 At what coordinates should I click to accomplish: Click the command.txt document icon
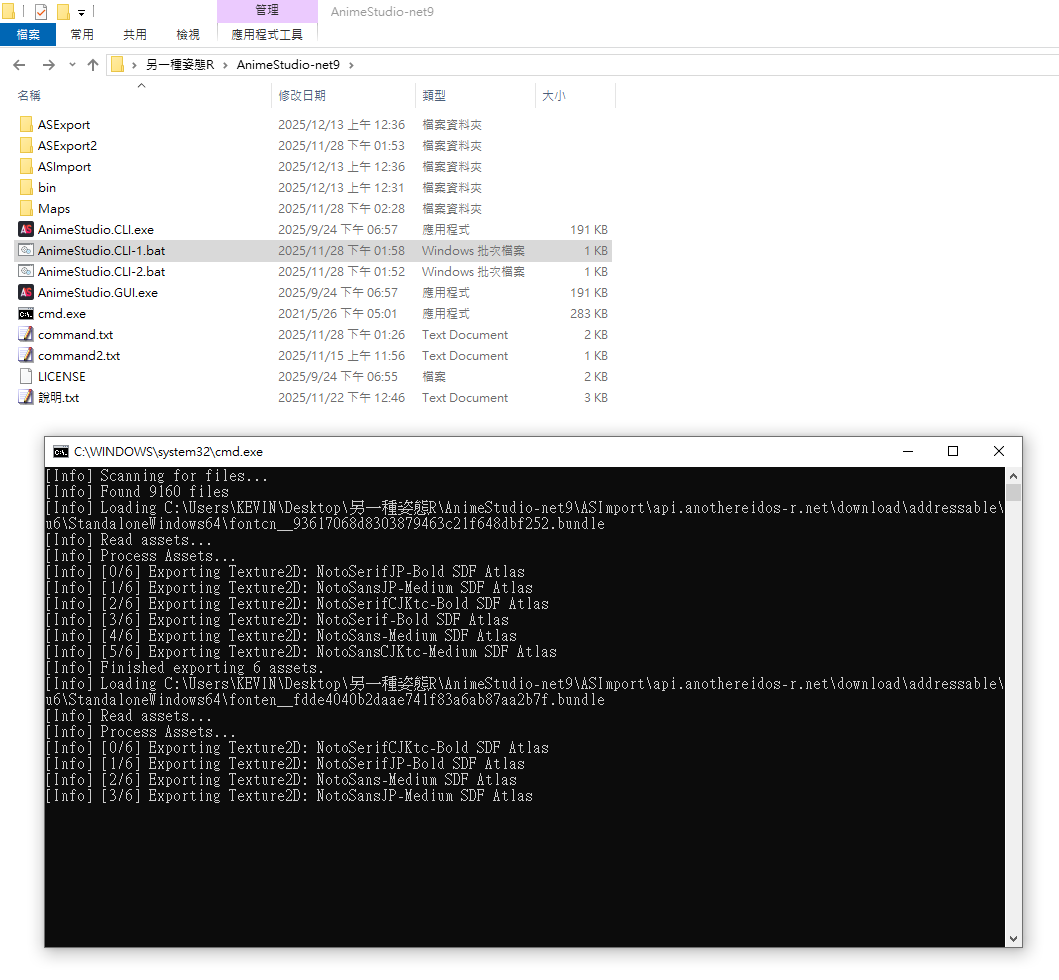tap(26, 335)
